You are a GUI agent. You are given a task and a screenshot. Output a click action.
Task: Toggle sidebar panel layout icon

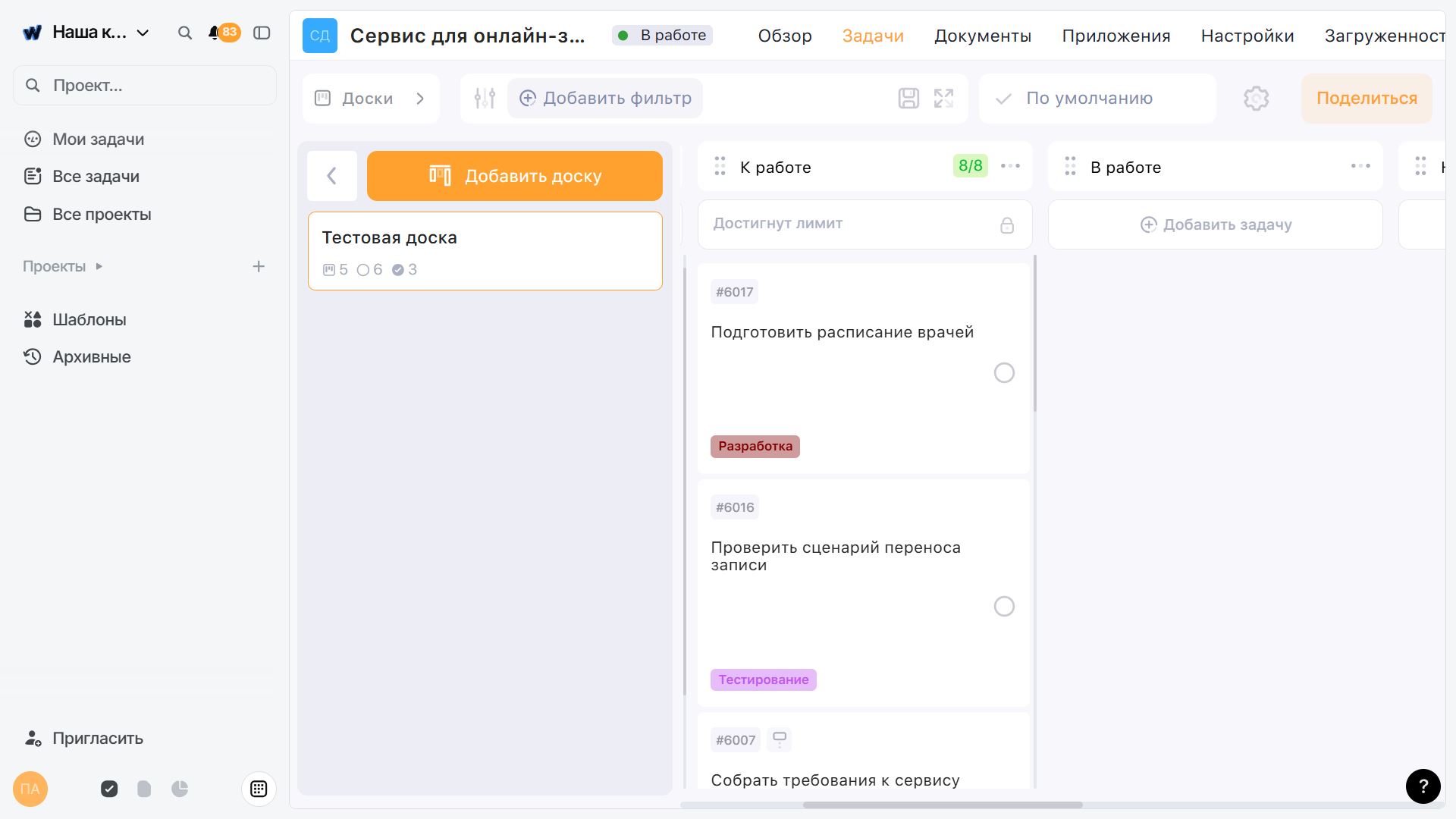click(262, 33)
